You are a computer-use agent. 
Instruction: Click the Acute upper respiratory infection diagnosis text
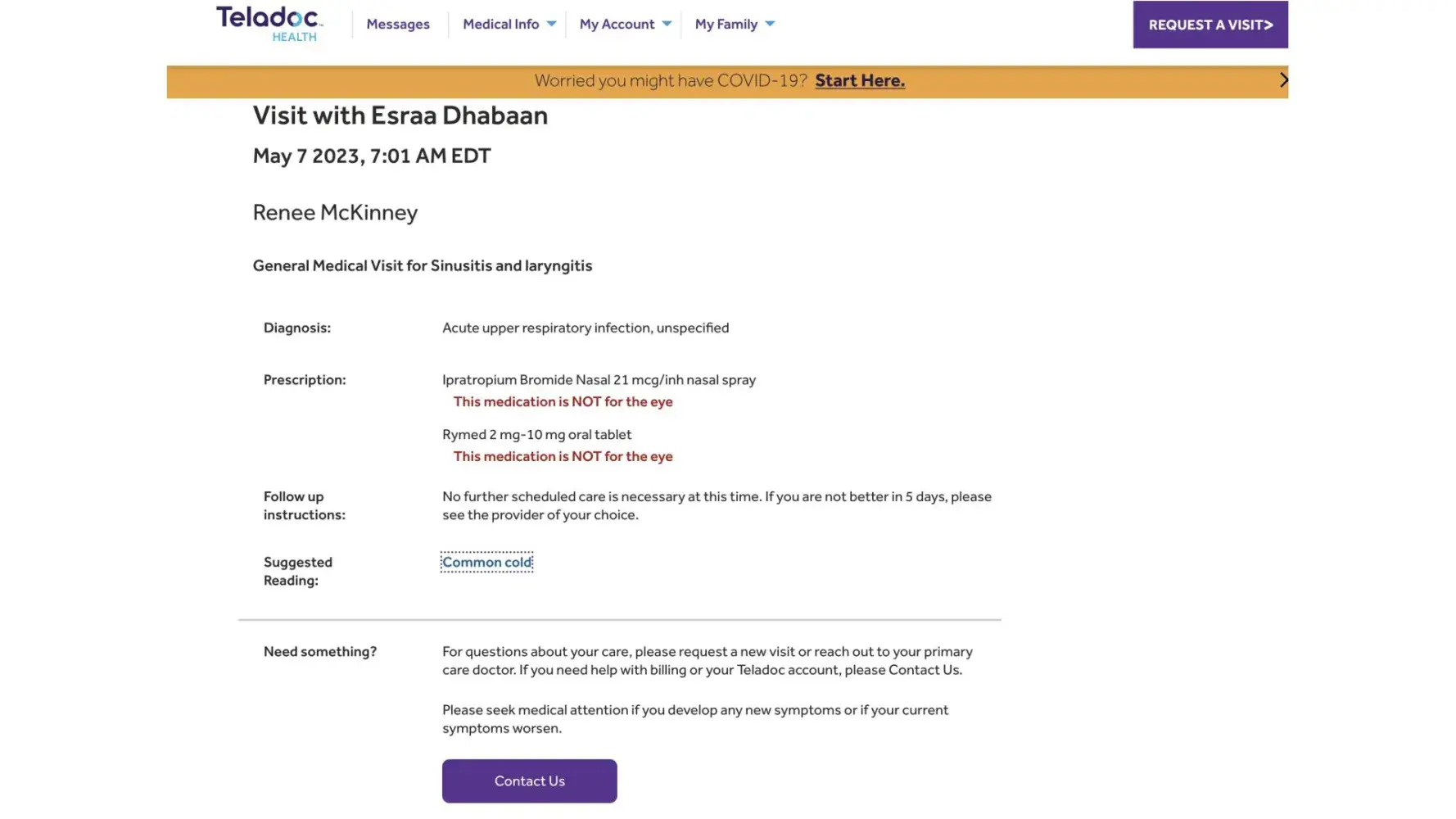(586, 328)
